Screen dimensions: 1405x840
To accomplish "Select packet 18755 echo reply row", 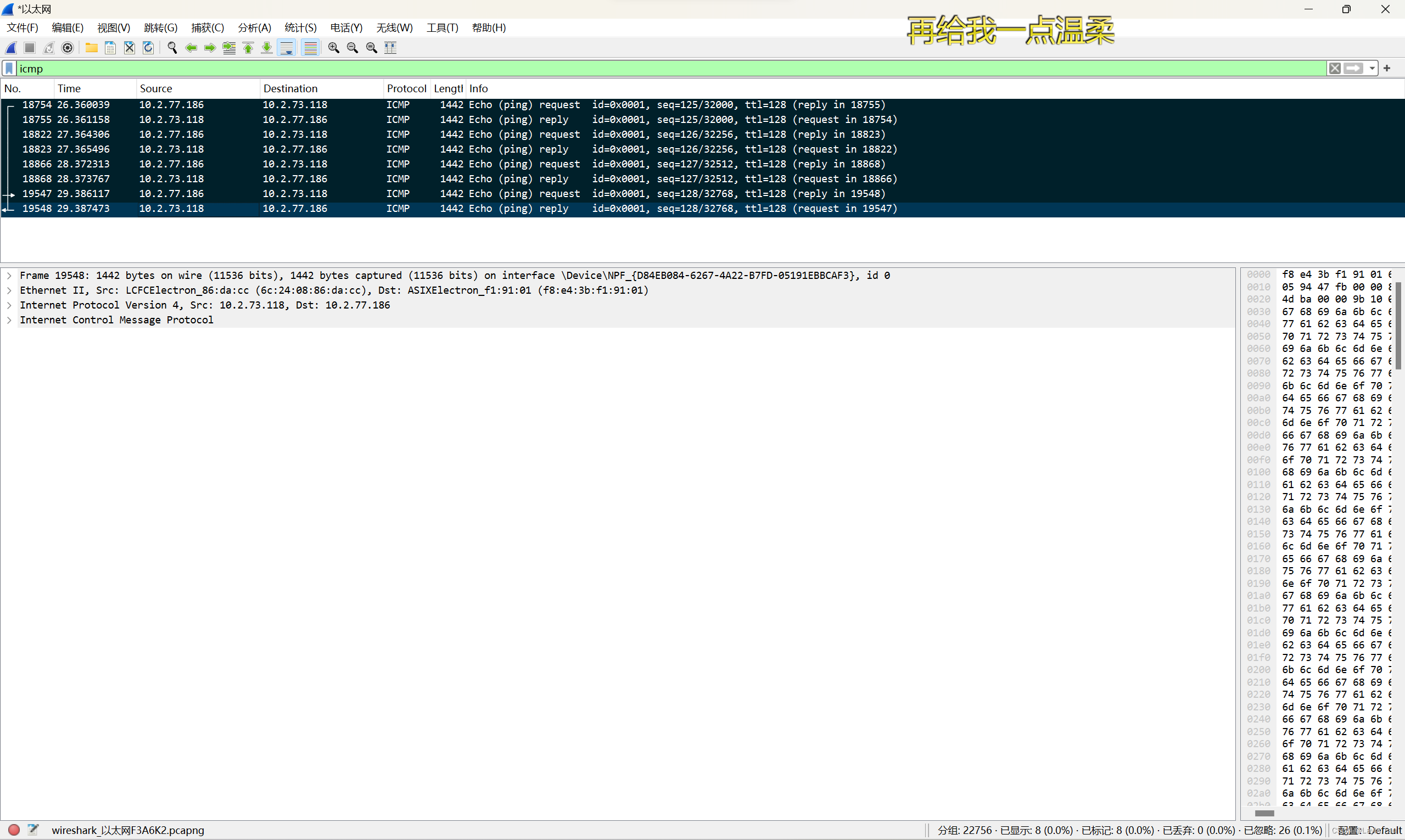I will coord(702,120).
